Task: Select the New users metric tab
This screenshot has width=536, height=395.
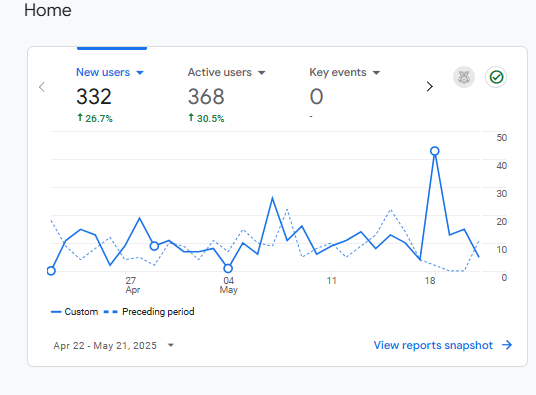Action: point(103,72)
